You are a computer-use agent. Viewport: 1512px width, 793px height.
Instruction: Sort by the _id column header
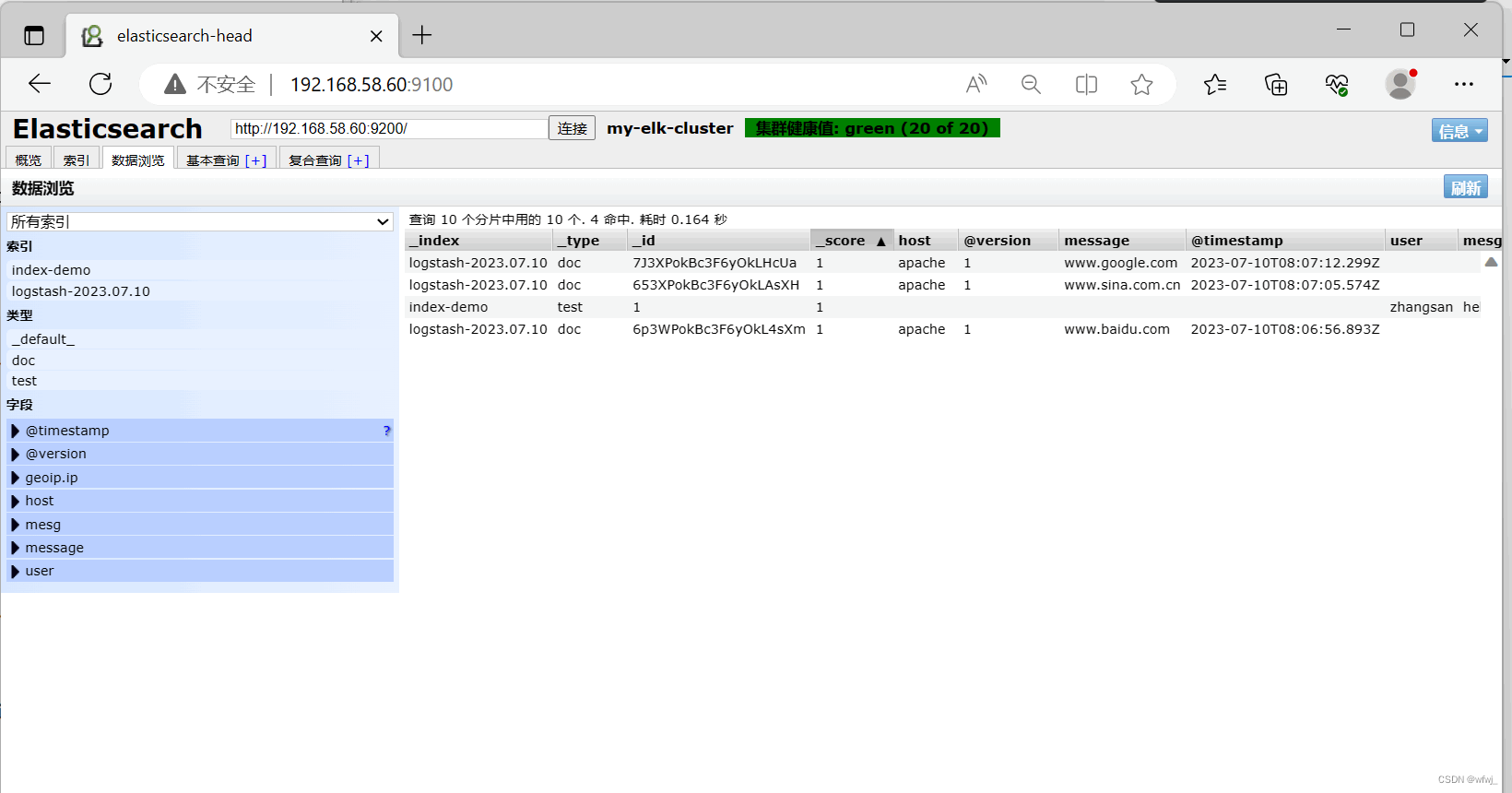(719, 241)
